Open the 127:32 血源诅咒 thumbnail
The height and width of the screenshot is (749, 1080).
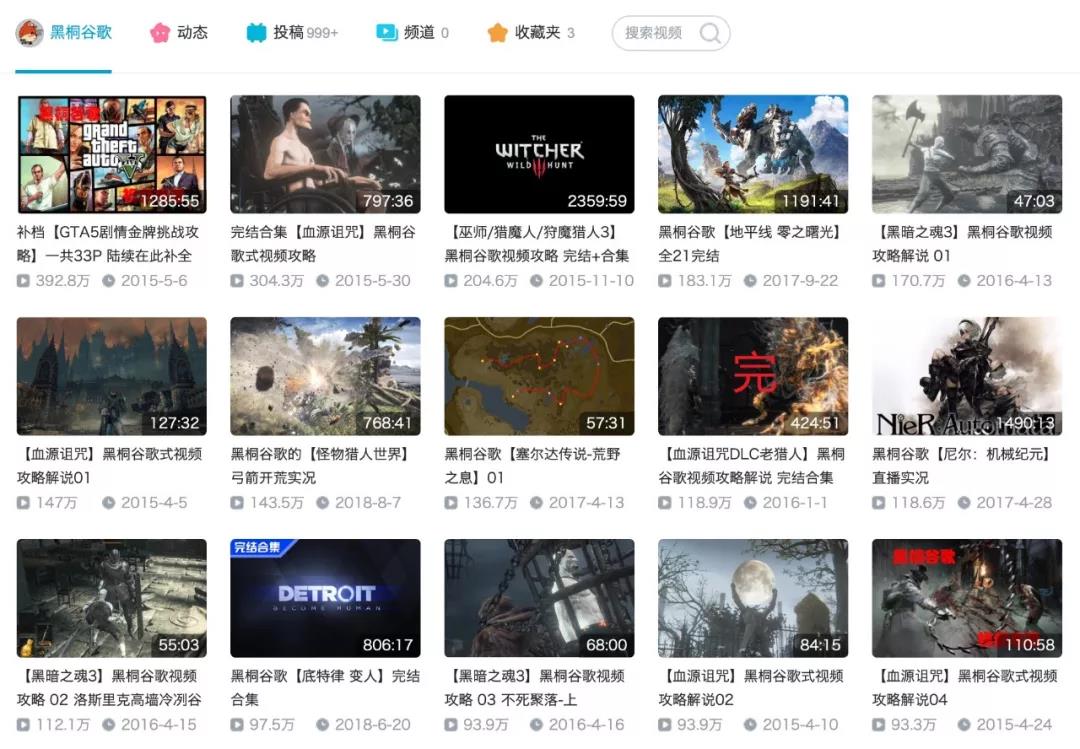tap(112, 376)
